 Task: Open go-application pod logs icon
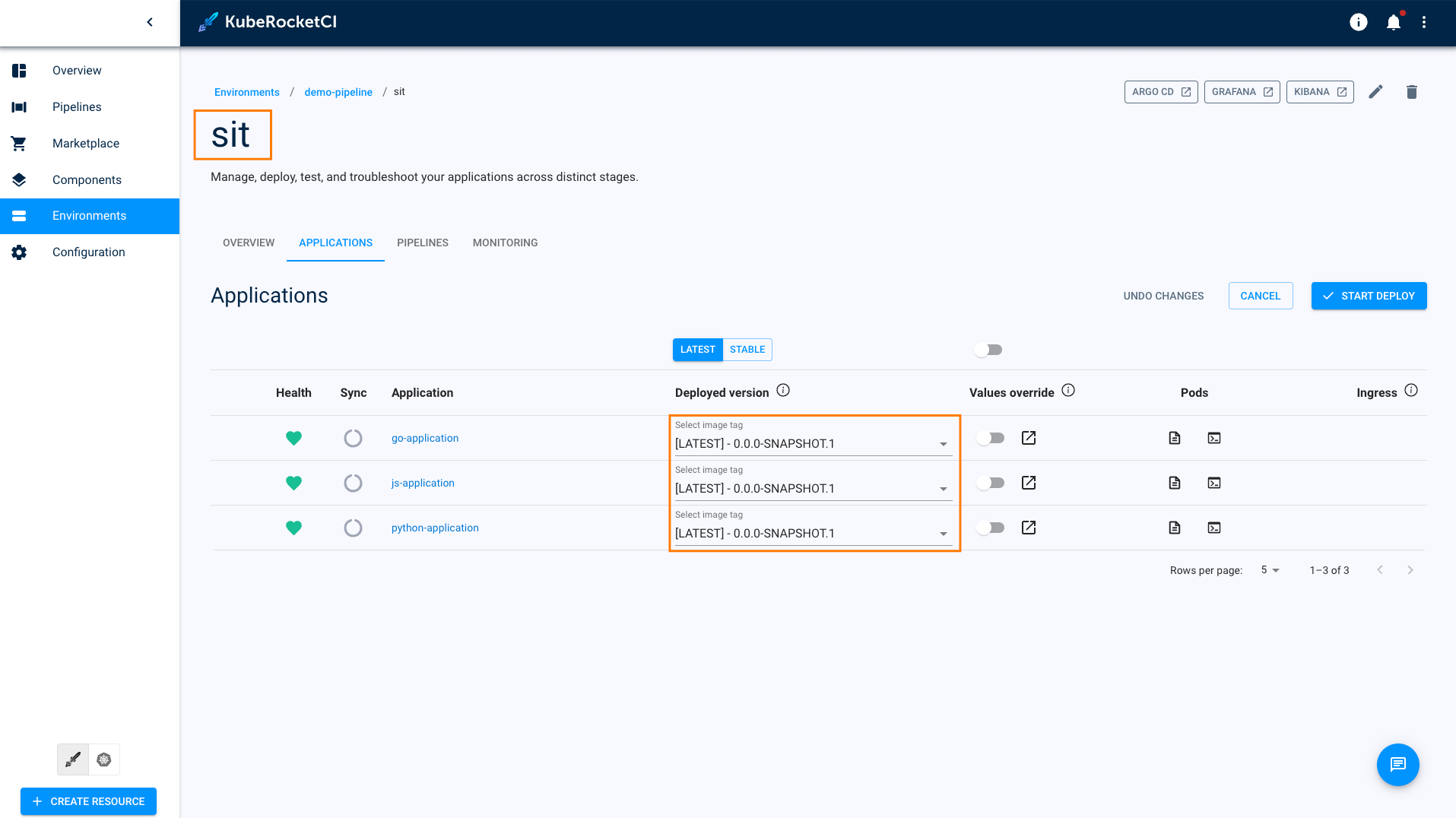pyautogui.click(x=1175, y=438)
